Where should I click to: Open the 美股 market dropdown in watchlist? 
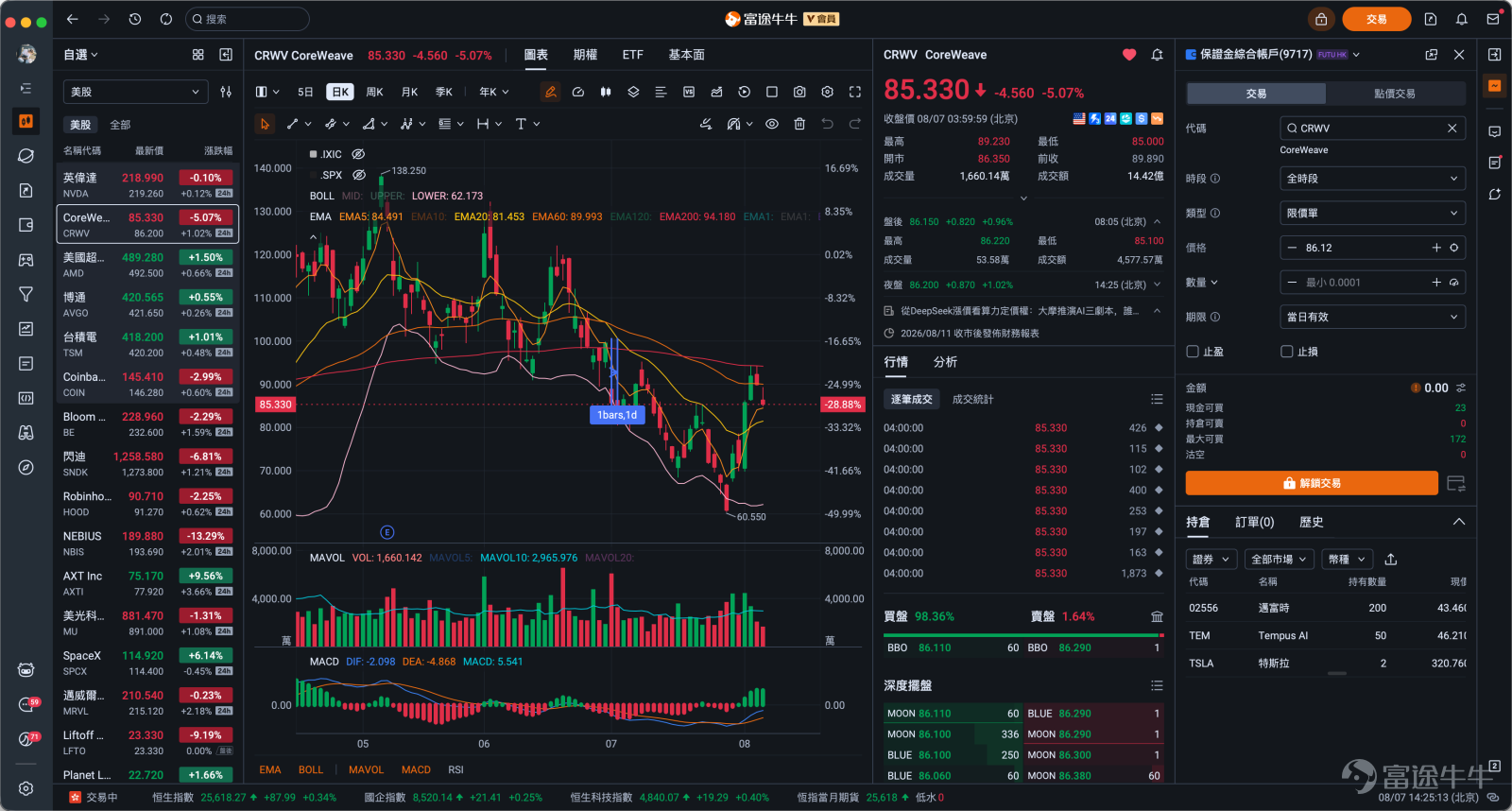click(x=135, y=92)
